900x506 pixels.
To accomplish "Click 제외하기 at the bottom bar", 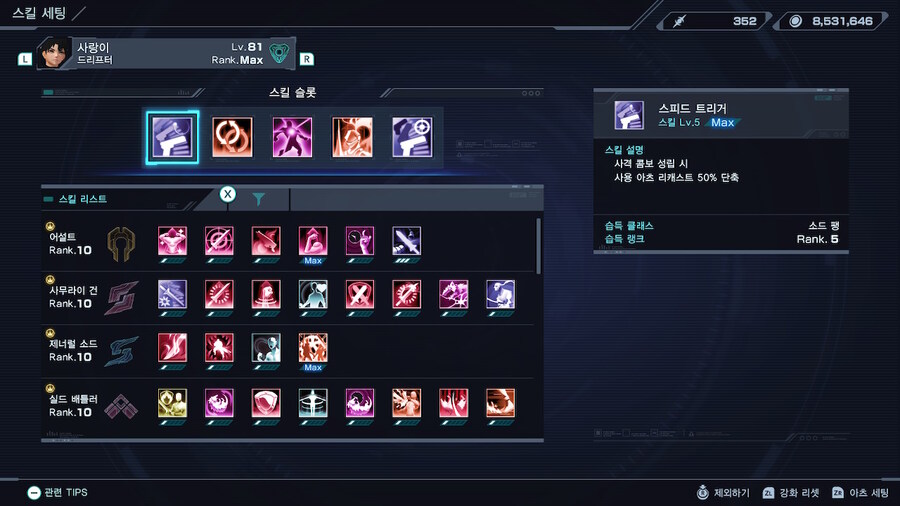I will (x=723, y=493).
